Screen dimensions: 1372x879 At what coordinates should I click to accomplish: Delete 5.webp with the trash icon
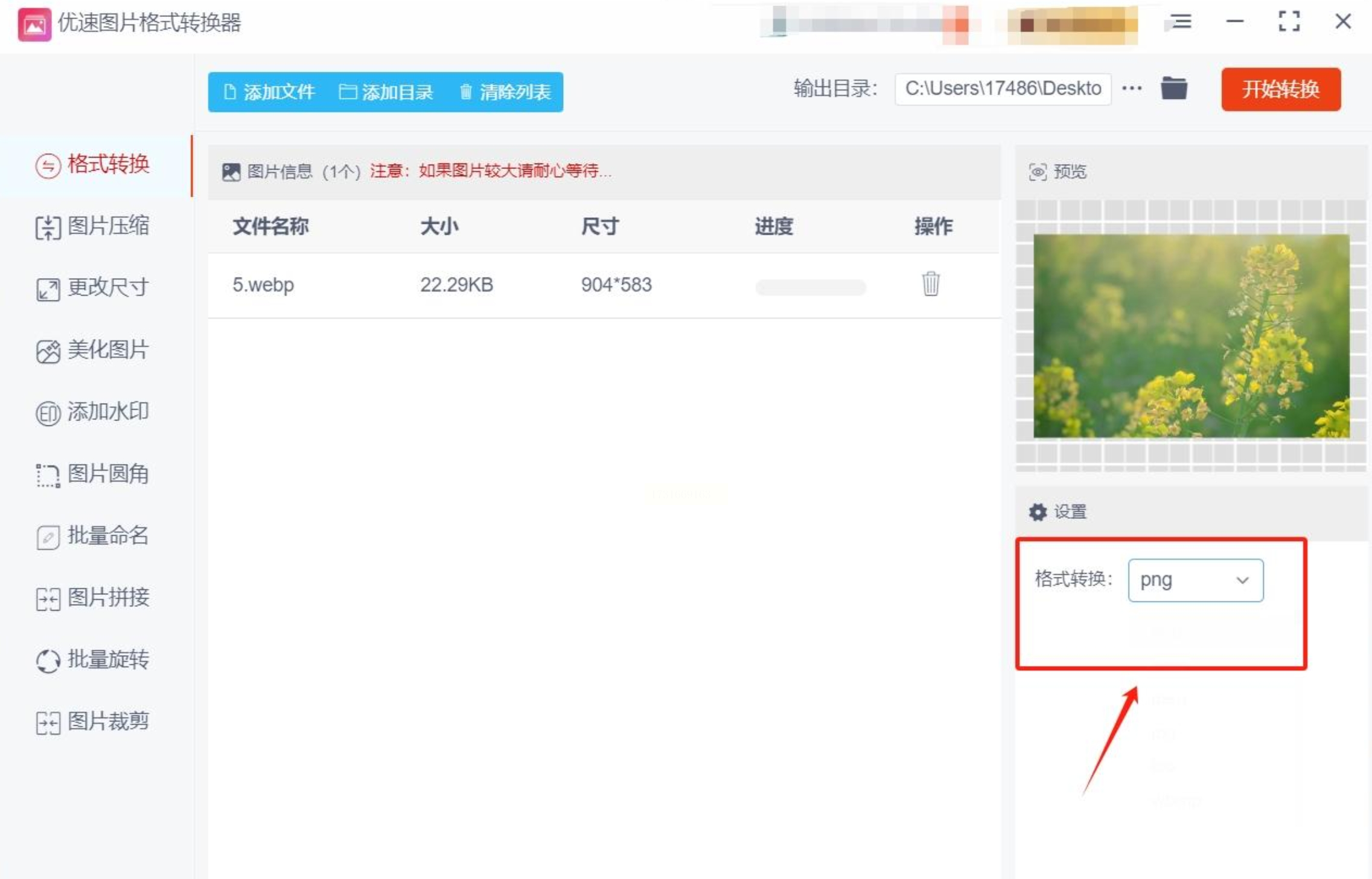click(x=930, y=284)
